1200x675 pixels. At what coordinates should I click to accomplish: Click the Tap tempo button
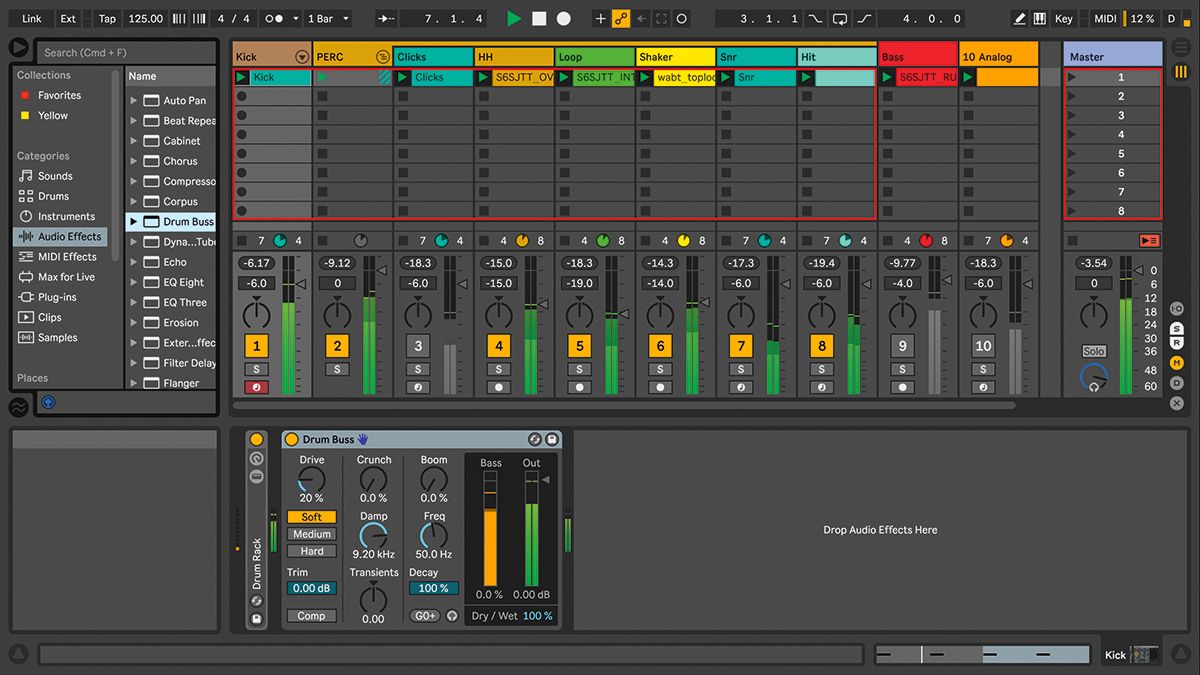tap(106, 17)
